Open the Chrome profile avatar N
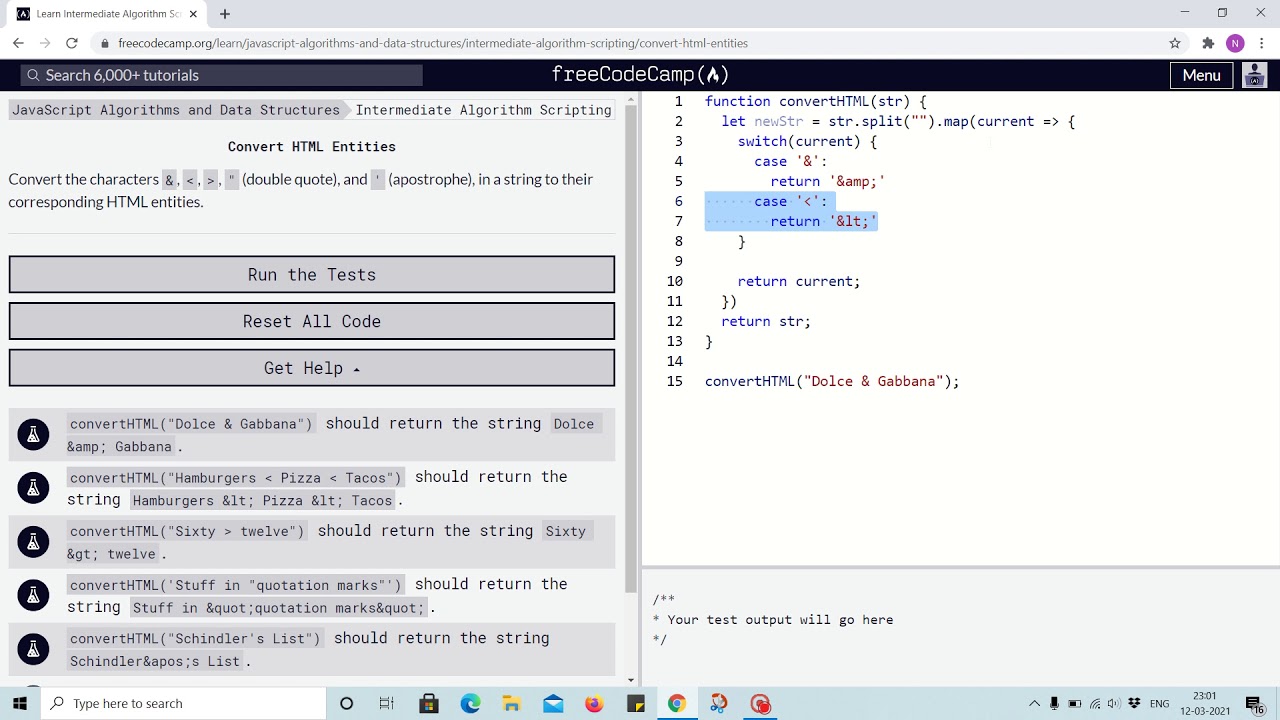Viewport: 1280px width, 720px height. tap(1235, 43)
